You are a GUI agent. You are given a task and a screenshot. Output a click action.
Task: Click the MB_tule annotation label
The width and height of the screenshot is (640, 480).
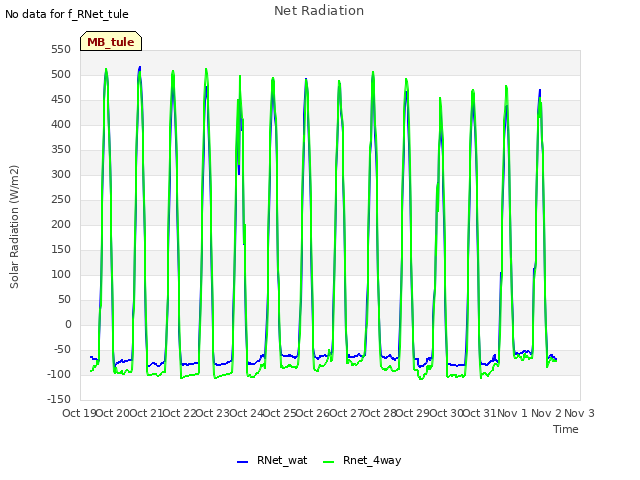click(x=111, y=42)
